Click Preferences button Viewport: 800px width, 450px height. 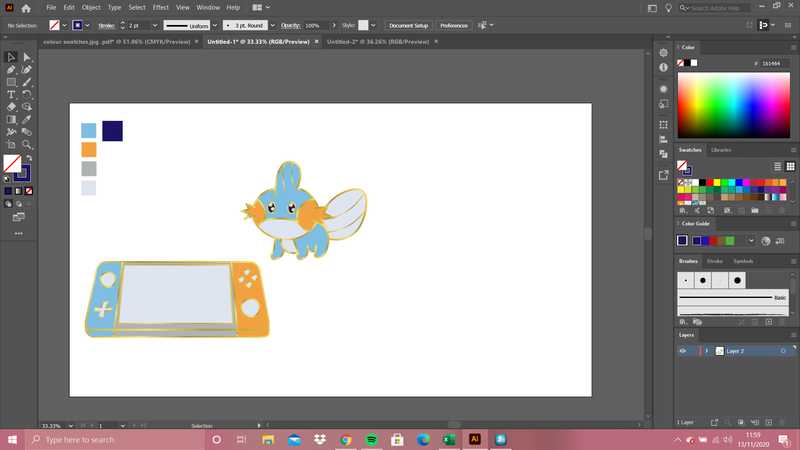(454, 26)
